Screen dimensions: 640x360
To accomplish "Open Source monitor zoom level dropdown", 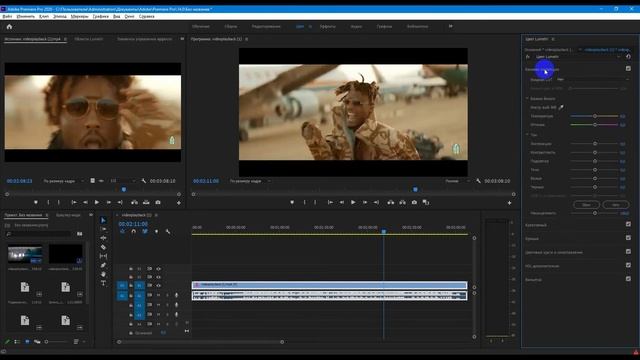I will [x=64, y=181].
